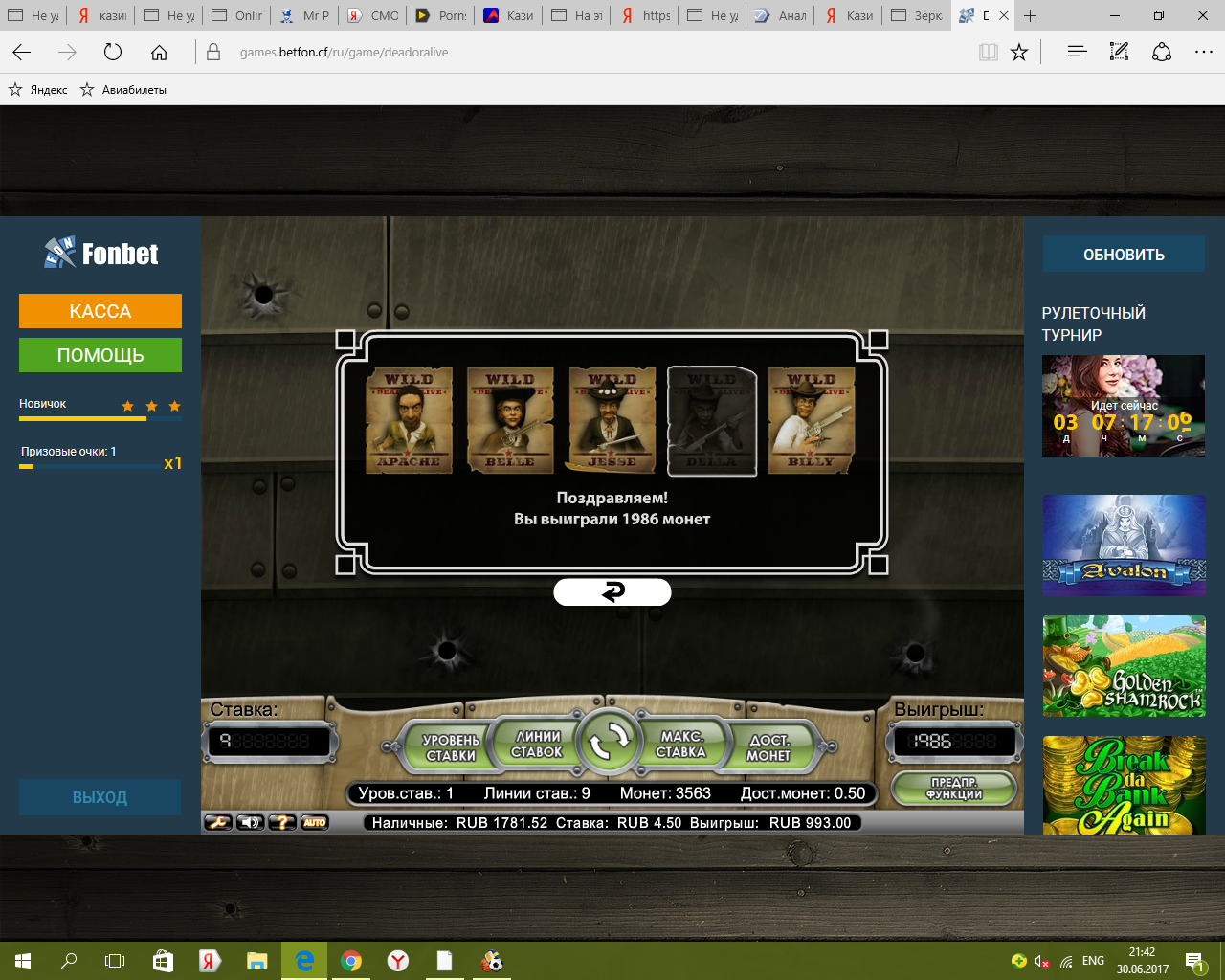1225x980 pixels.
Task: Click the ОБНОВИТЬ refresh button
Action: click(1124, 255)
